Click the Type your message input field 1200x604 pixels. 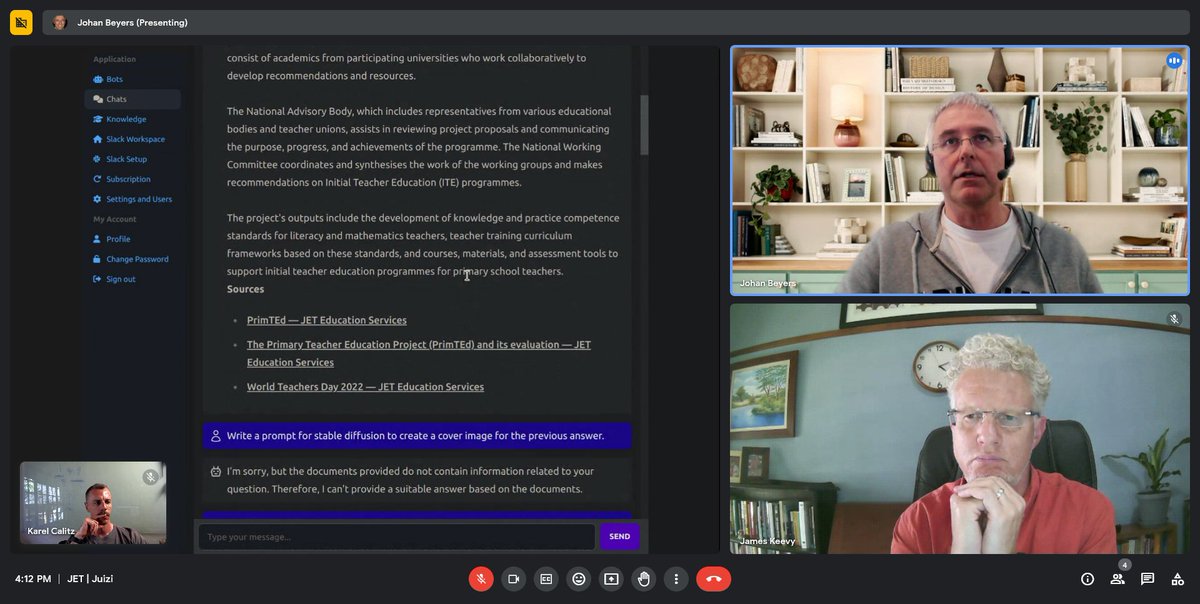tap(397, 536)
